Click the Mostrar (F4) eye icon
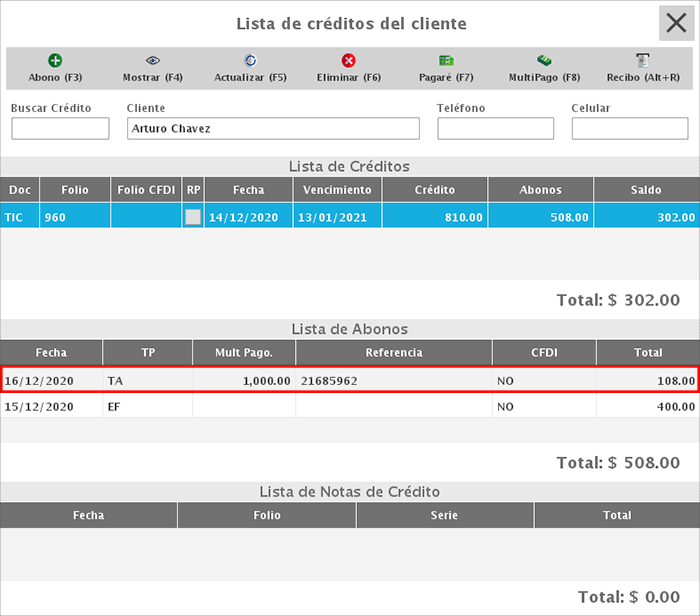 (152, 61)
